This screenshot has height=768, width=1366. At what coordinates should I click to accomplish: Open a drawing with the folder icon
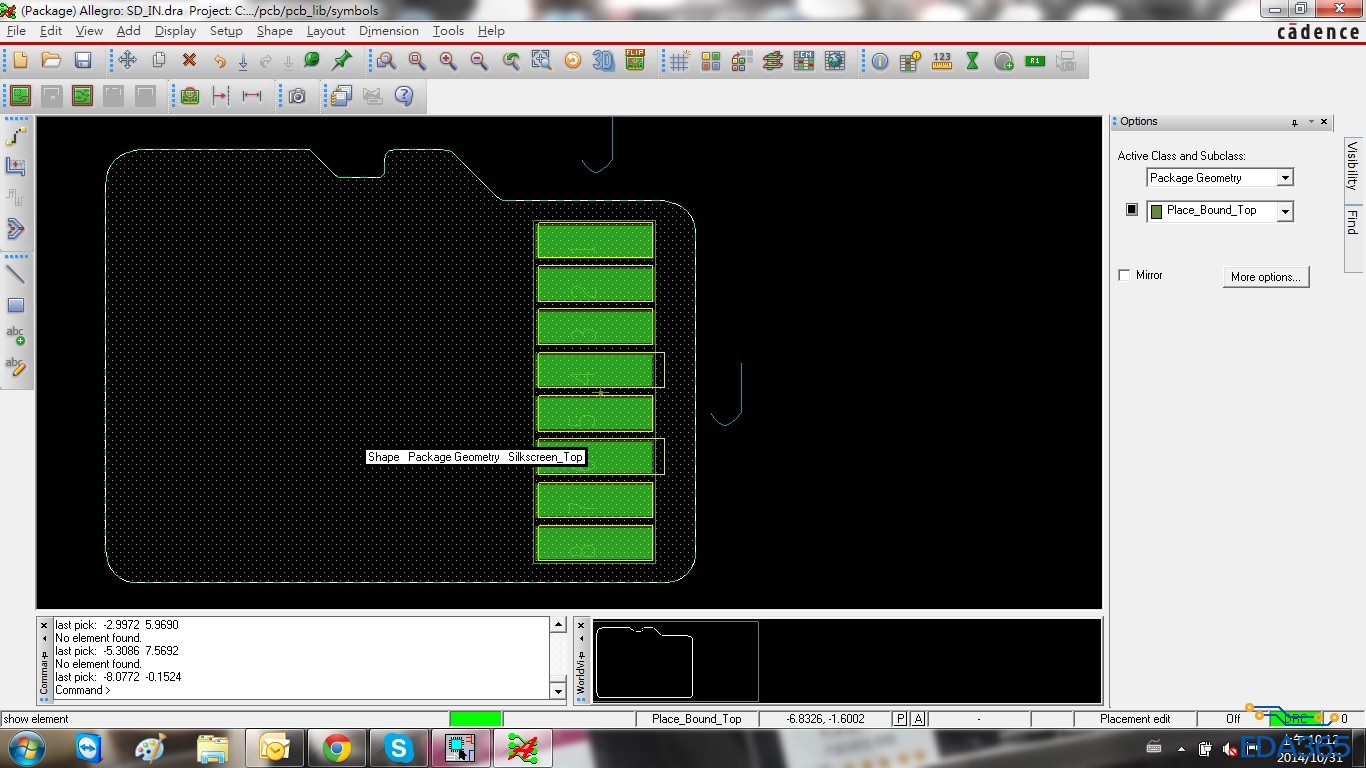tap(51, 61)
